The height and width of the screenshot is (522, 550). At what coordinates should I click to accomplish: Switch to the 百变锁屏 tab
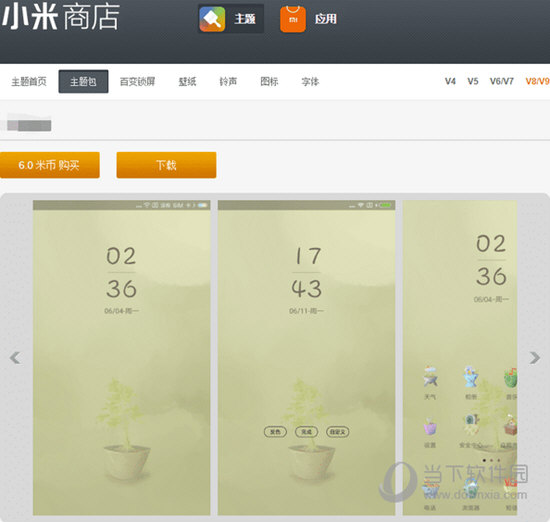click(x=138, y=82)
